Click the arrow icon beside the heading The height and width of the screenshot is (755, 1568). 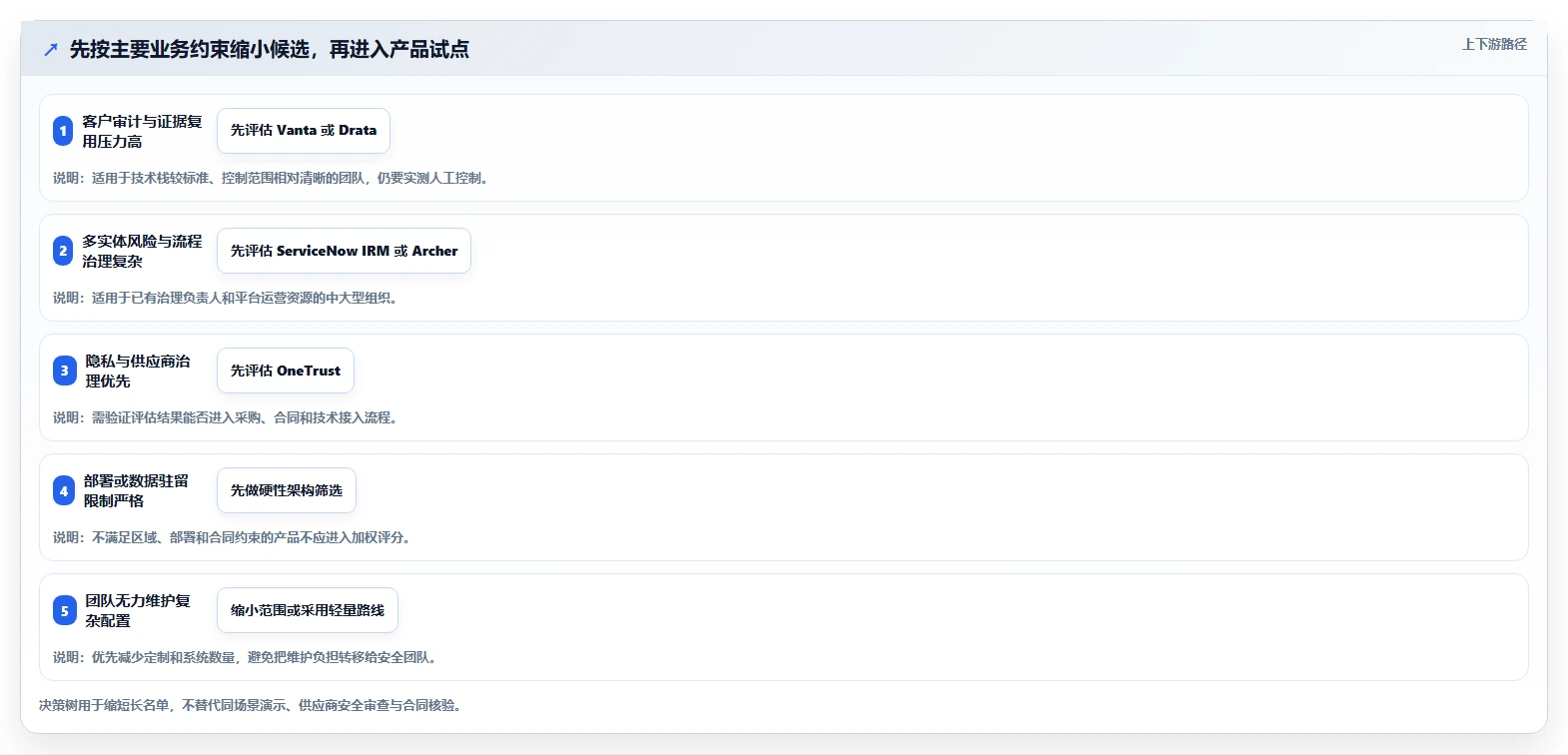pyautogui.click(x=51, y=49)
